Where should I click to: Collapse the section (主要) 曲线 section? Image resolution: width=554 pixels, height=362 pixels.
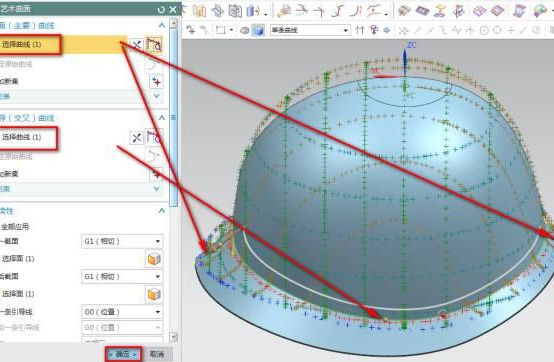tap(161, 25)
